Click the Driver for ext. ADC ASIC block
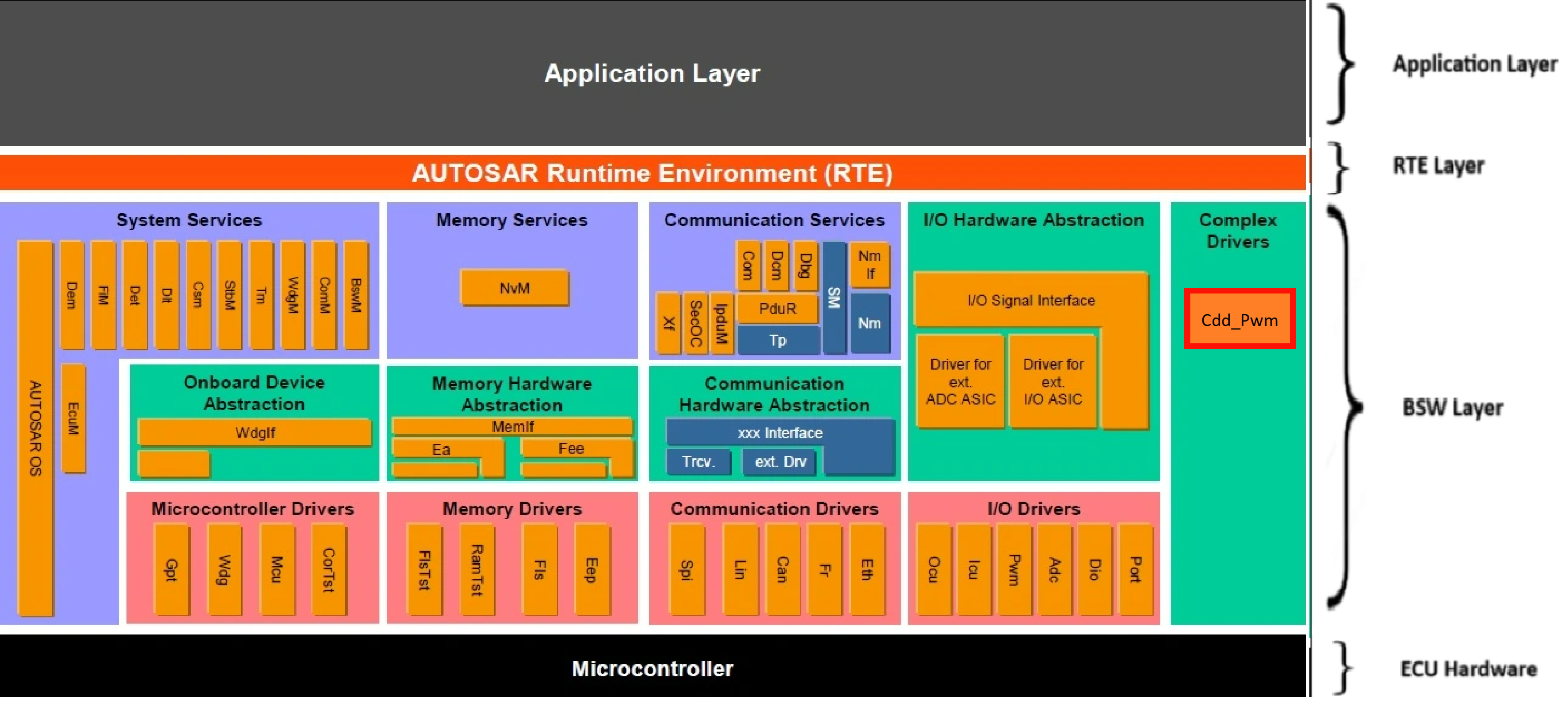 [x=960, y=382]
